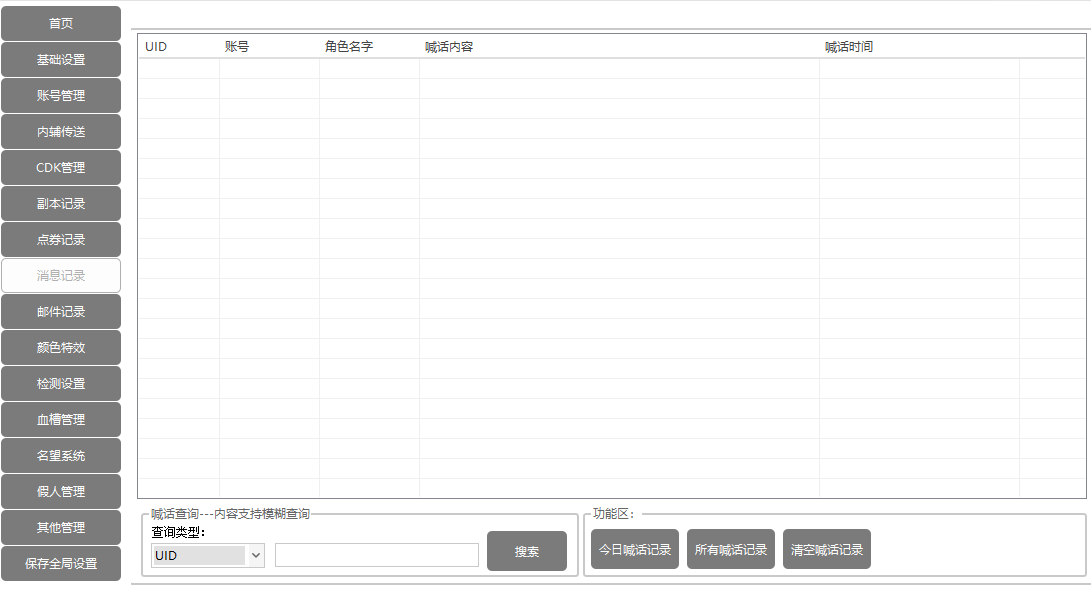Screen dimensions: 1091x602
Task: Open the 点券记录 page
Action: (x=61, y=240)
